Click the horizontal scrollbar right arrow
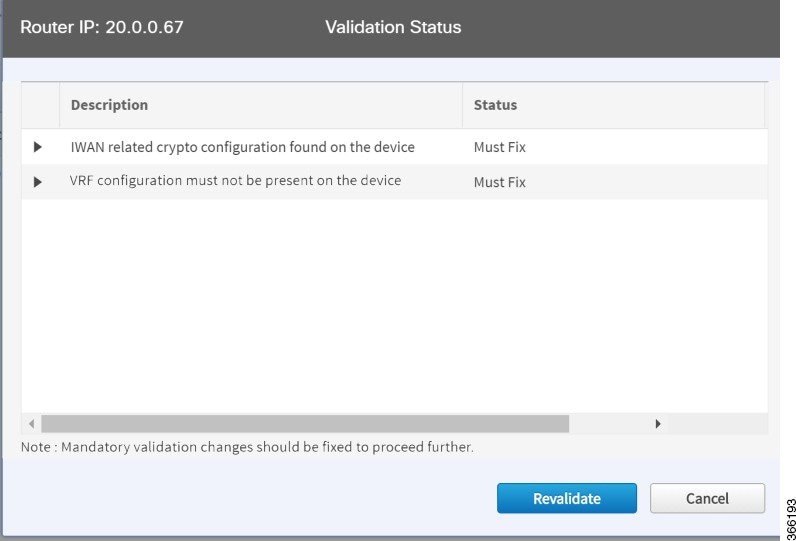 [x=658, y=424]
